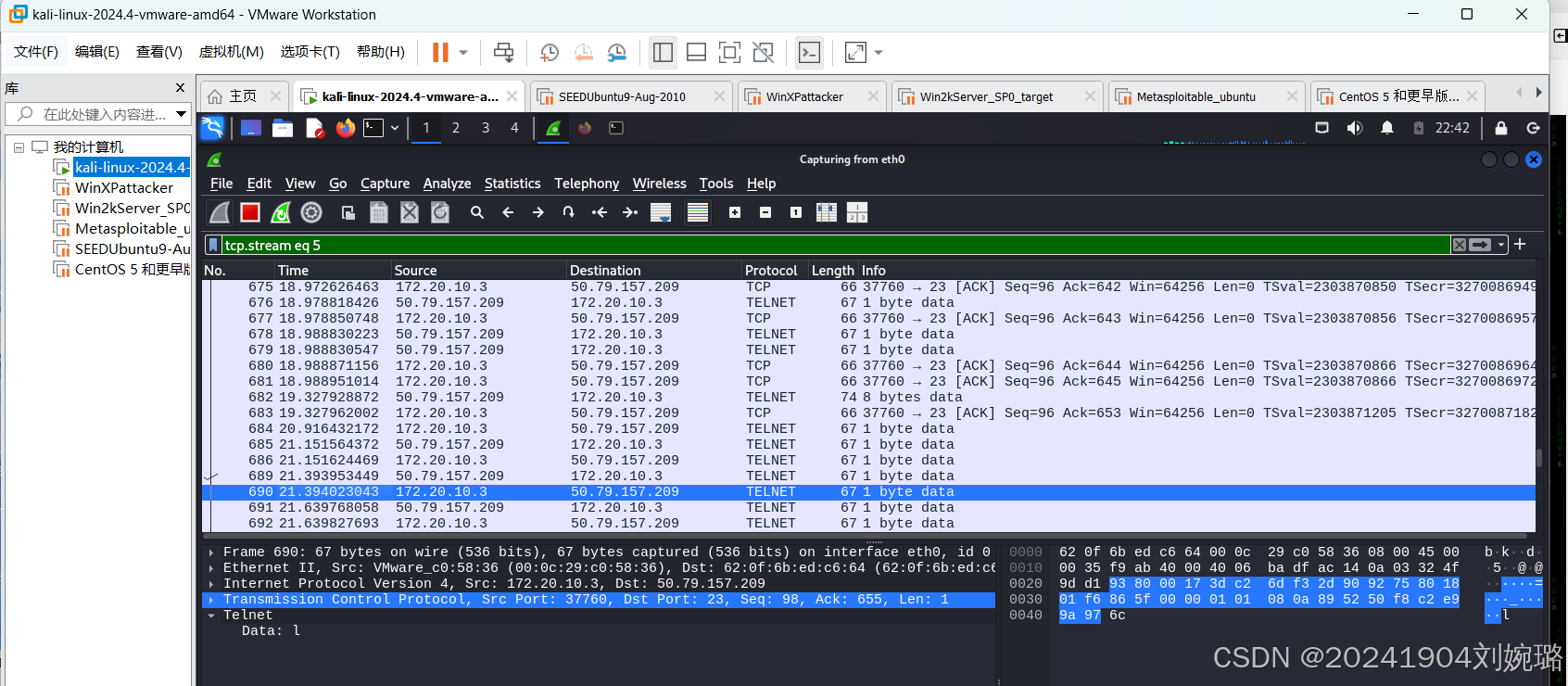Zoom in packet text

735,212
